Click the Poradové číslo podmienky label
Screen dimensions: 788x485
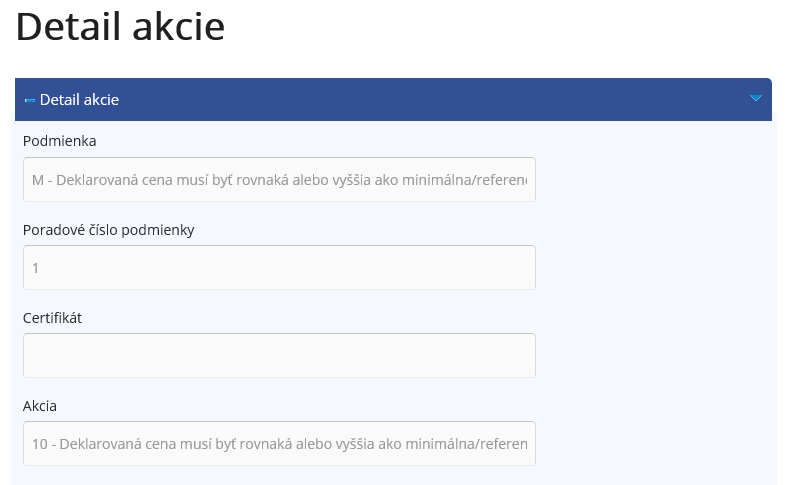(109, 230)
